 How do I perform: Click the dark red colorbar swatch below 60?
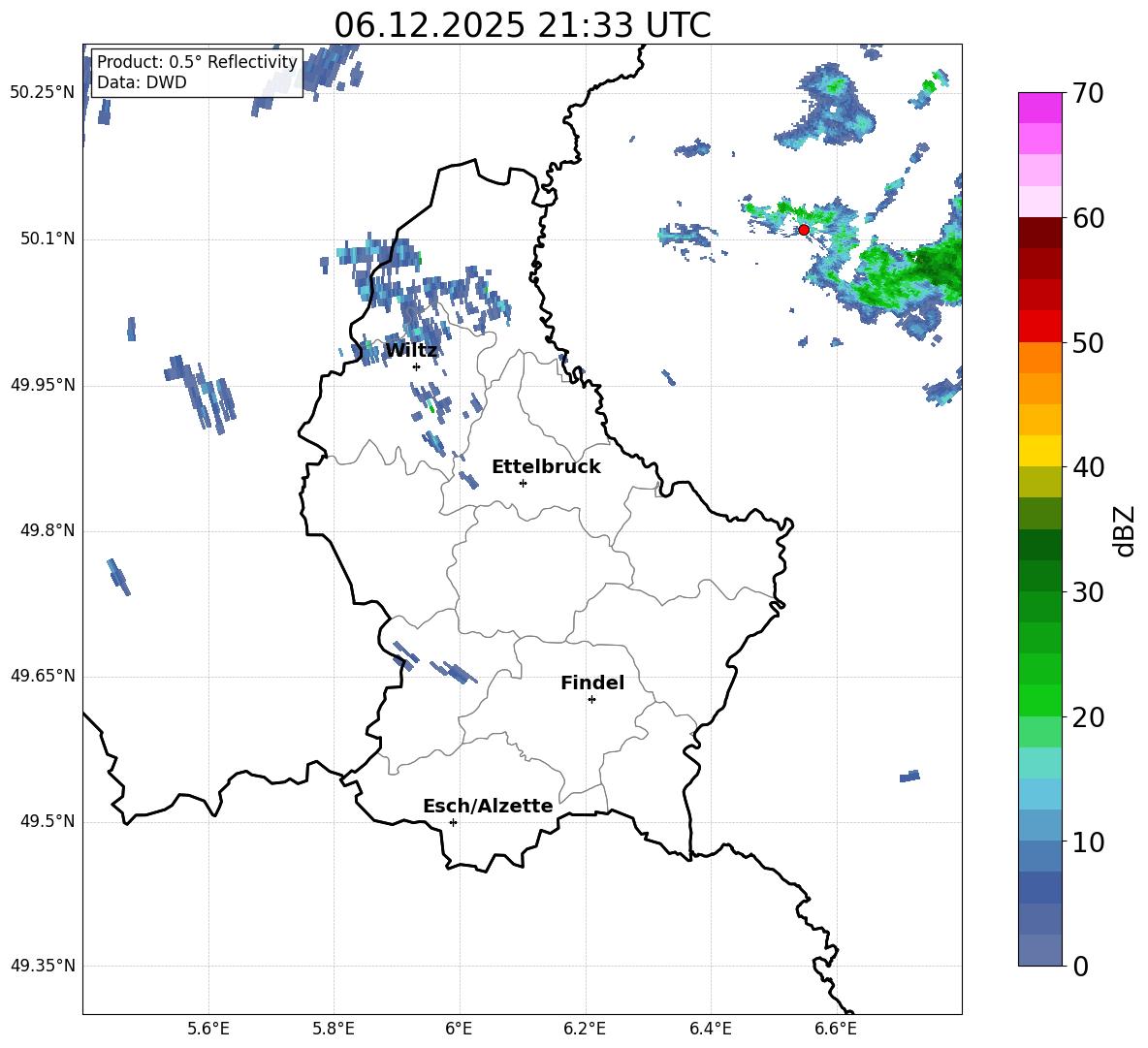1040,233
